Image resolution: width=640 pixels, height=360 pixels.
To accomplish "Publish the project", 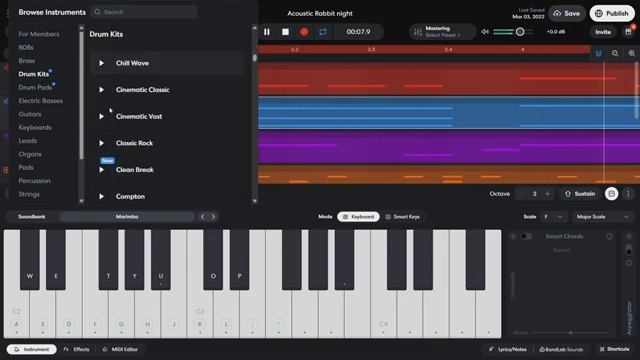I will click(612, 13).
